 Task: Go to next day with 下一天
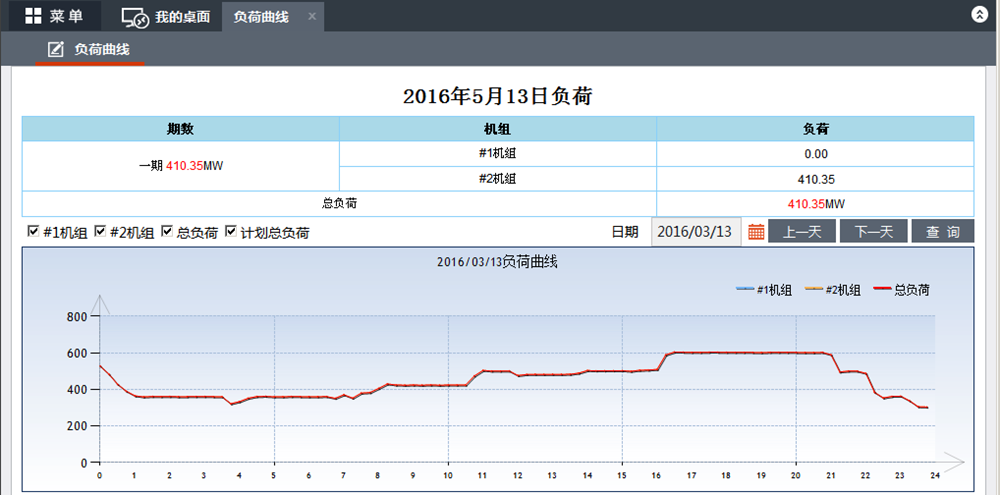coord(873,232)
